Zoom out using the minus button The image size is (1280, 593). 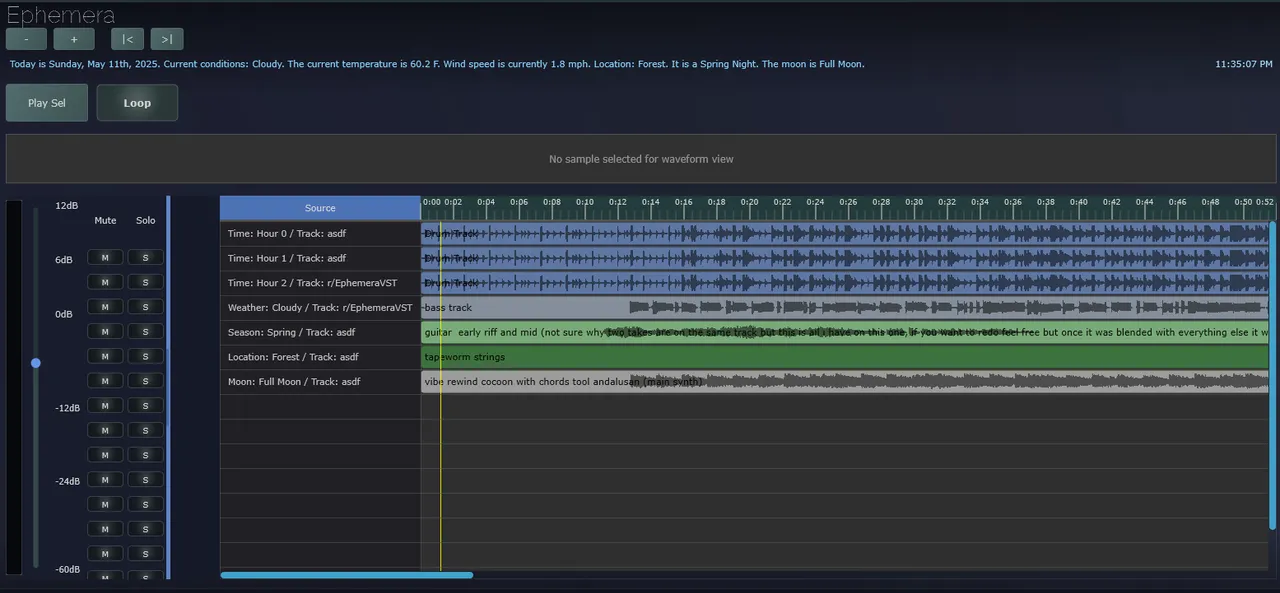(25, 38)
